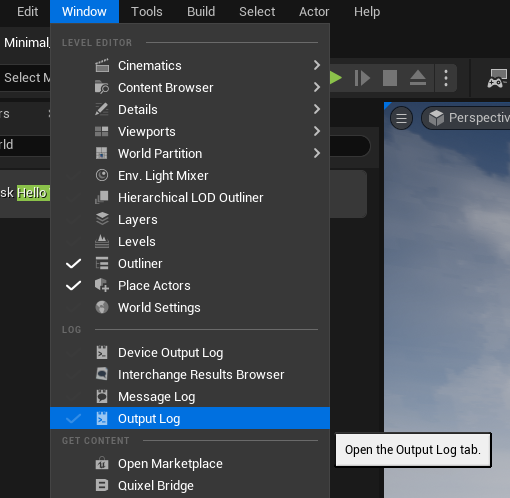Click the Perspective cube icon in viewport
This screenshot has width=510, height=498.
point(436,118)
